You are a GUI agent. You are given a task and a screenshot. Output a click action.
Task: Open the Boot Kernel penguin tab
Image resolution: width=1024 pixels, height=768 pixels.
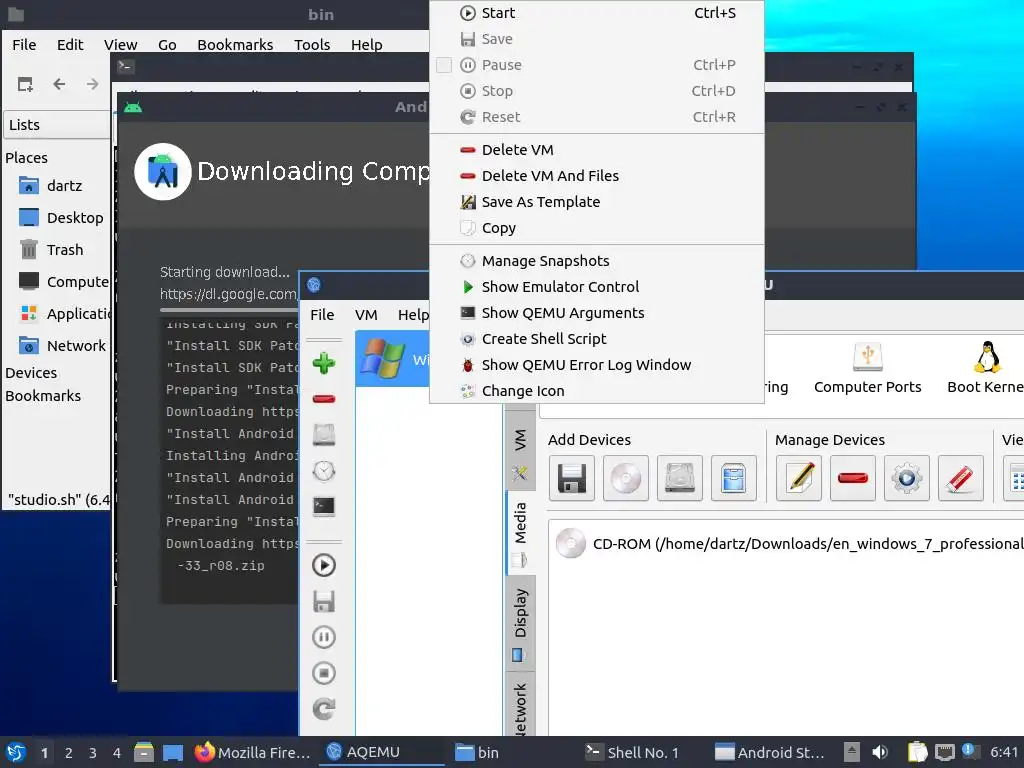986,368
